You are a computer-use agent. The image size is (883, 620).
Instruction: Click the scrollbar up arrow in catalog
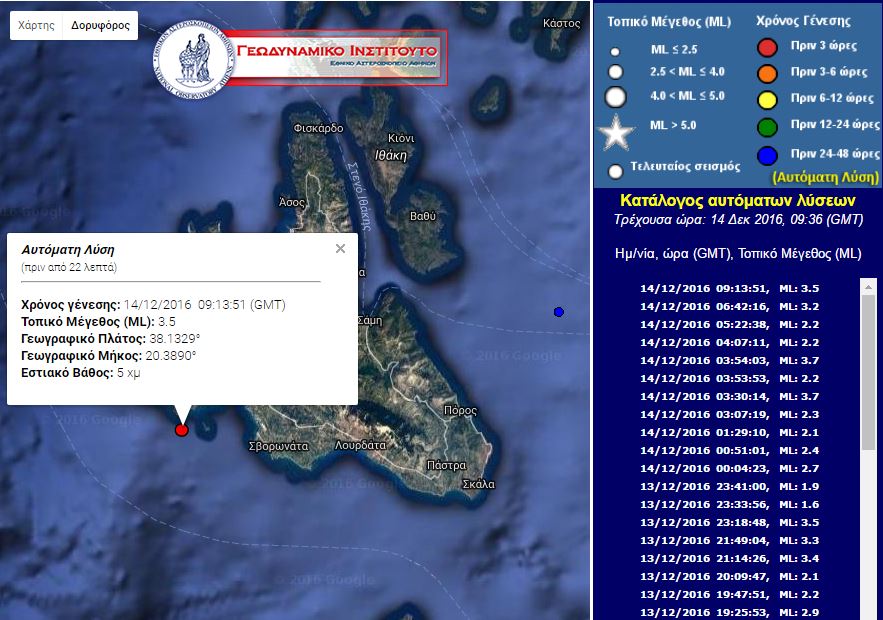(868, 286)
